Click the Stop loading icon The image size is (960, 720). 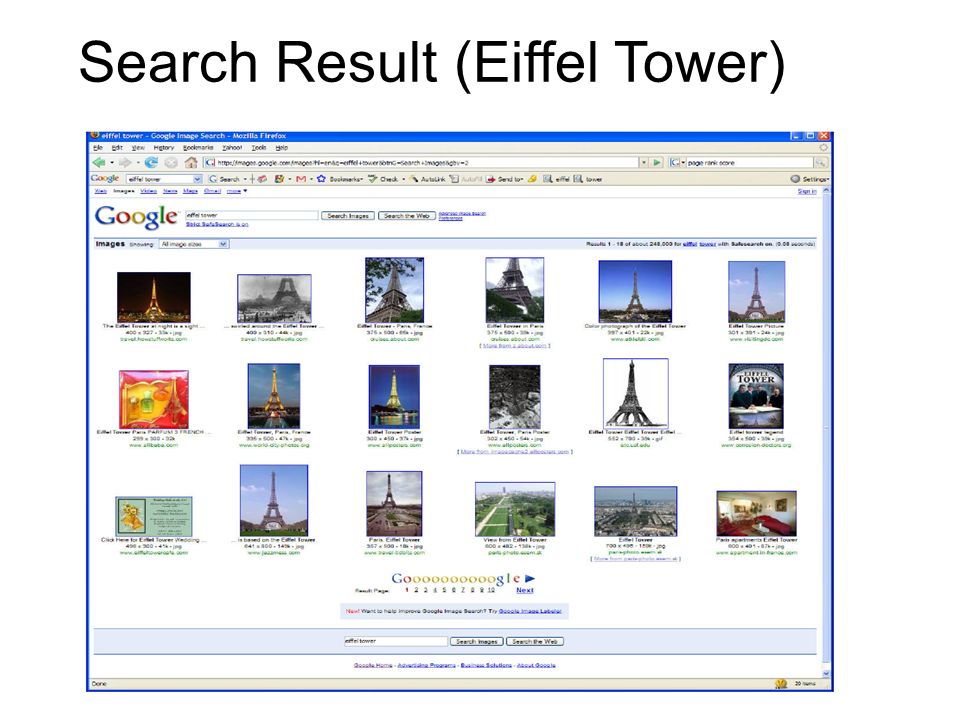pos(171,162)
